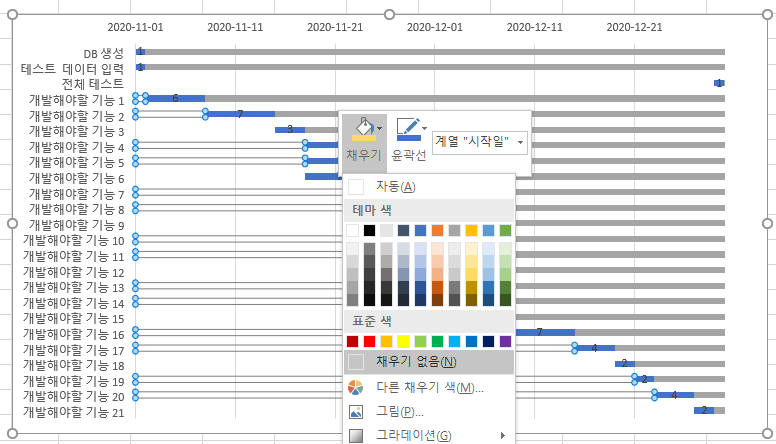Select the 개발해야할 기능 15 label
This screenshot has width=776, height=444.
click(x=73, y=318)
